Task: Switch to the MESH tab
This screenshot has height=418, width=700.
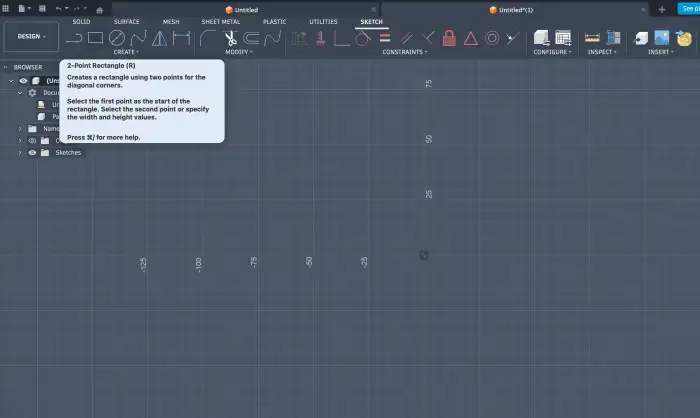Action: pos(171,21)
